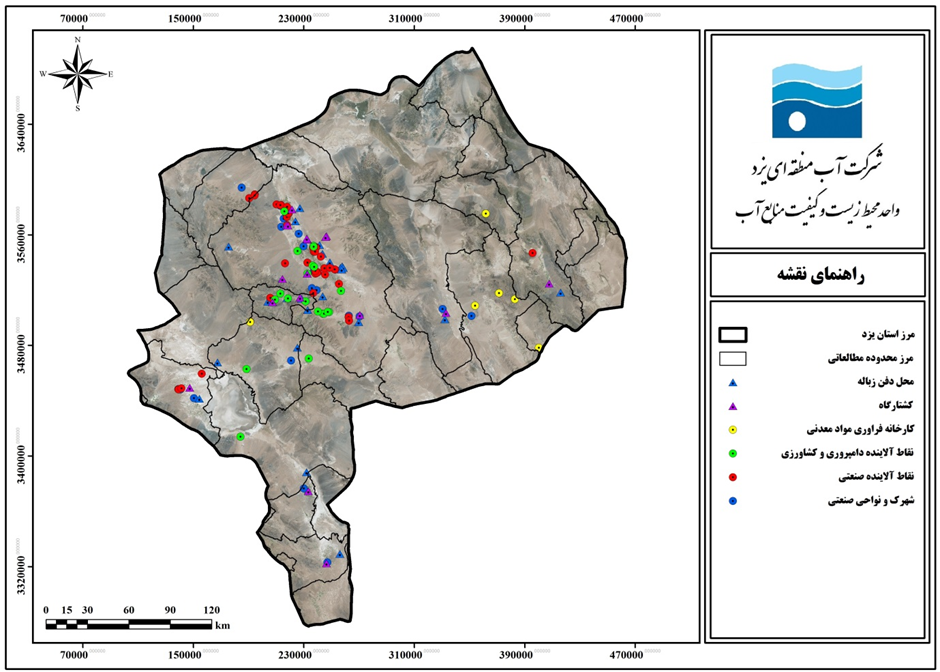The image size is (940, 672).
Task: Click the yellow circle mineral processing legend symbol
Action: (x=732, y=429)
